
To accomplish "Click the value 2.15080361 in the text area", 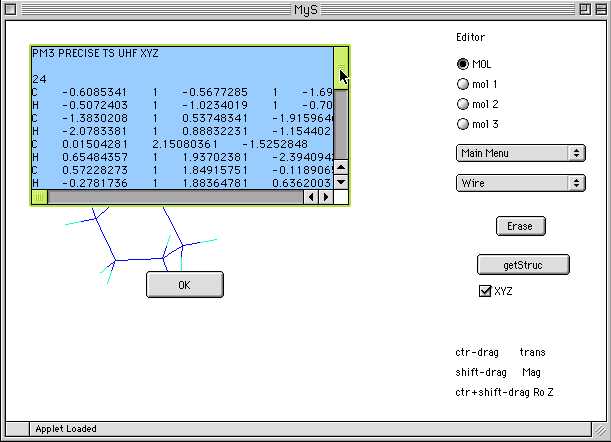I will pos(185,144).
